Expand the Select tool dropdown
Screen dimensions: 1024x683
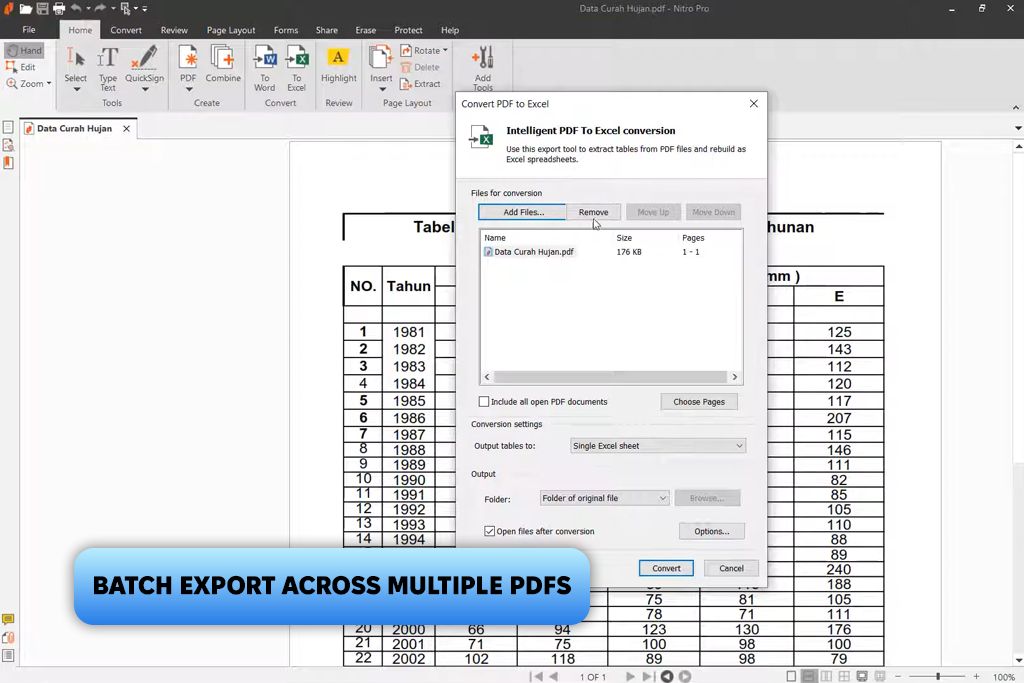pyautogui.click(x=76, y=89)
